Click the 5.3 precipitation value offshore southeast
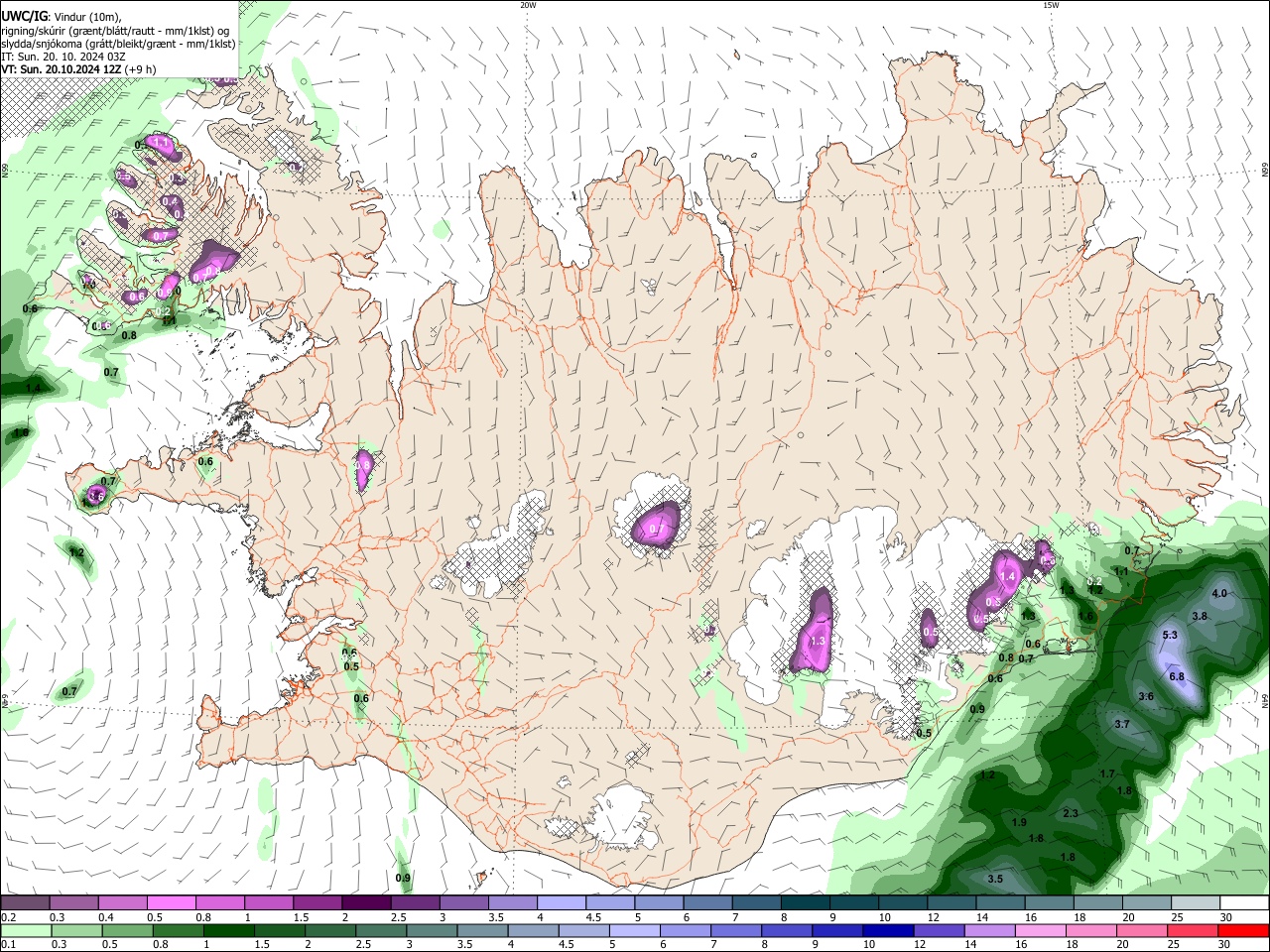Viewport: 1270px width, 952px height. 1170,636
